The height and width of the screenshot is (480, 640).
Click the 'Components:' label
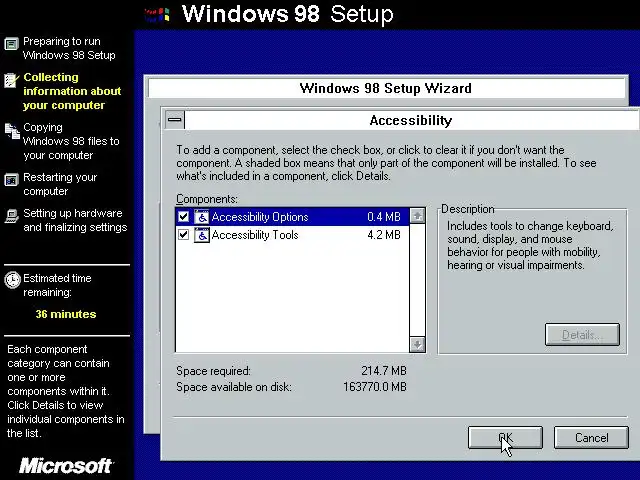pos(207,199)
